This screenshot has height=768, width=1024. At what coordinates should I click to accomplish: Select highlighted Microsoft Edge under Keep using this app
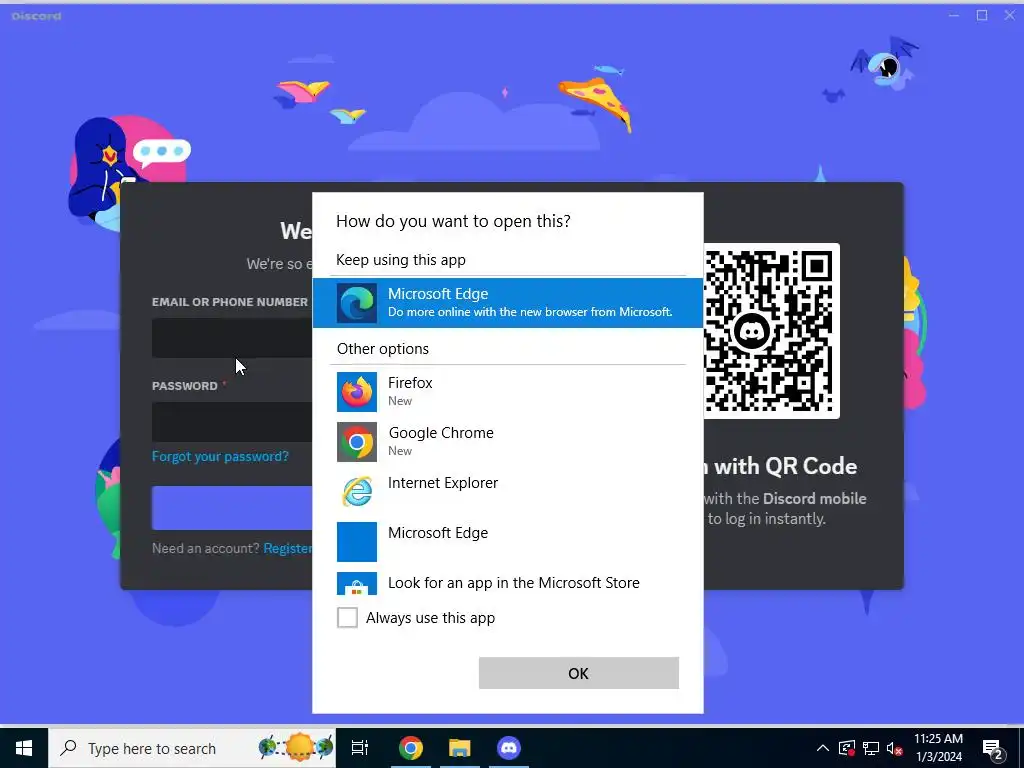pyautogui.click(x=507, y=303)
